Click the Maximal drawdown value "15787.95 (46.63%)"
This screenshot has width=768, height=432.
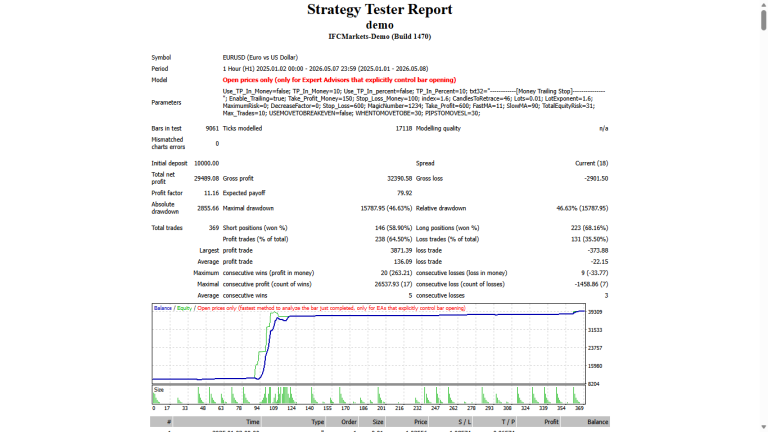pyautogui.click(x=386, y=209)
